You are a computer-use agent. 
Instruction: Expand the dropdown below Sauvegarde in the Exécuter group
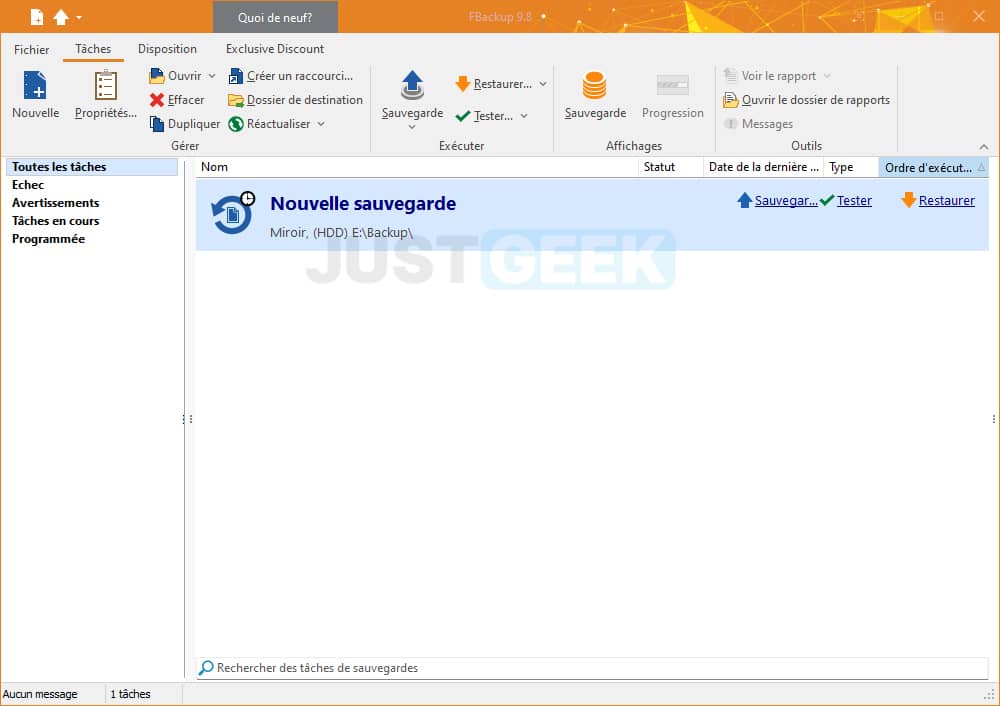[x=412, y=127]
